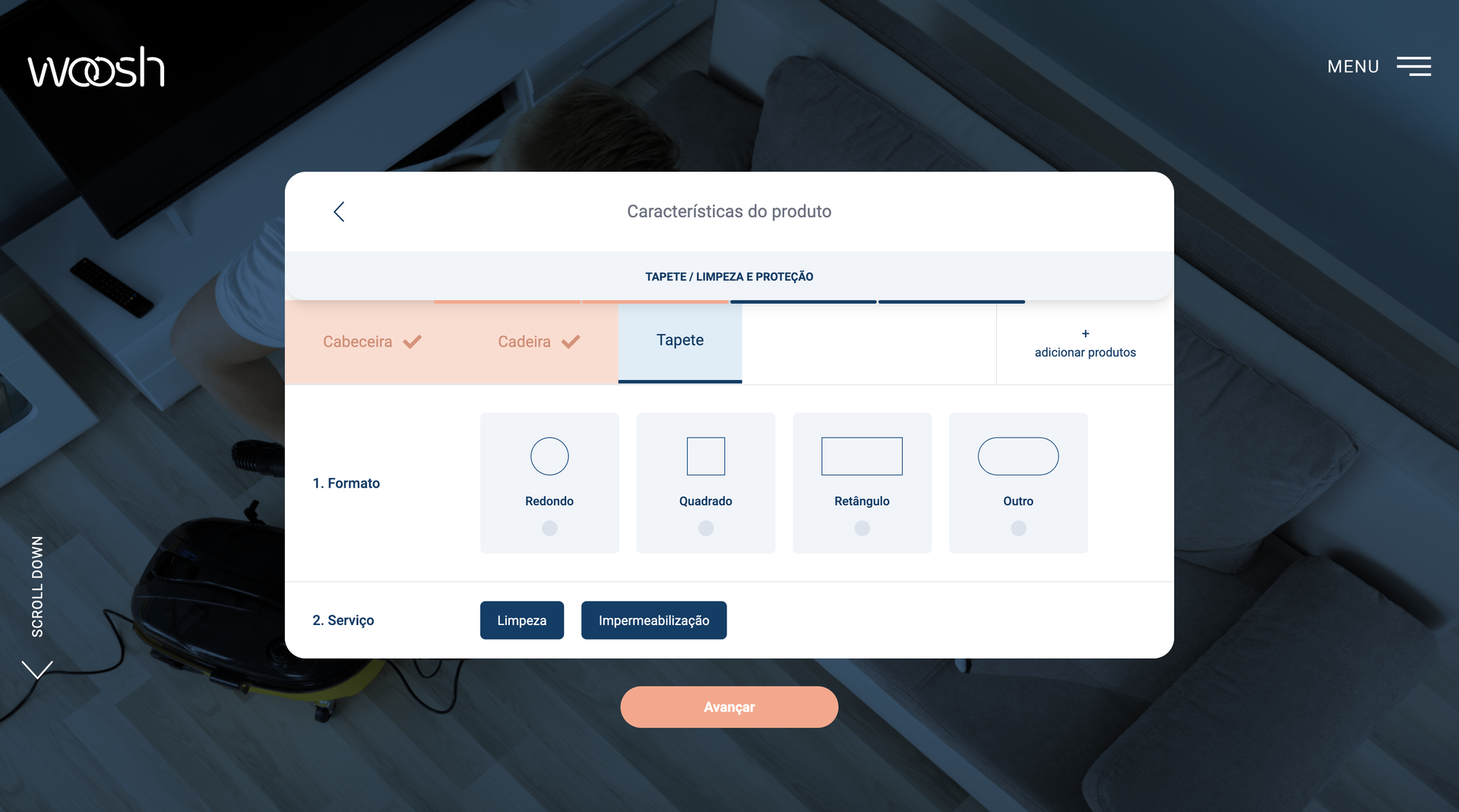Image resolution: width=1459 pixels, height=812 pixels.
Task: Open the Cadeira tab
Action: [538, 342]
